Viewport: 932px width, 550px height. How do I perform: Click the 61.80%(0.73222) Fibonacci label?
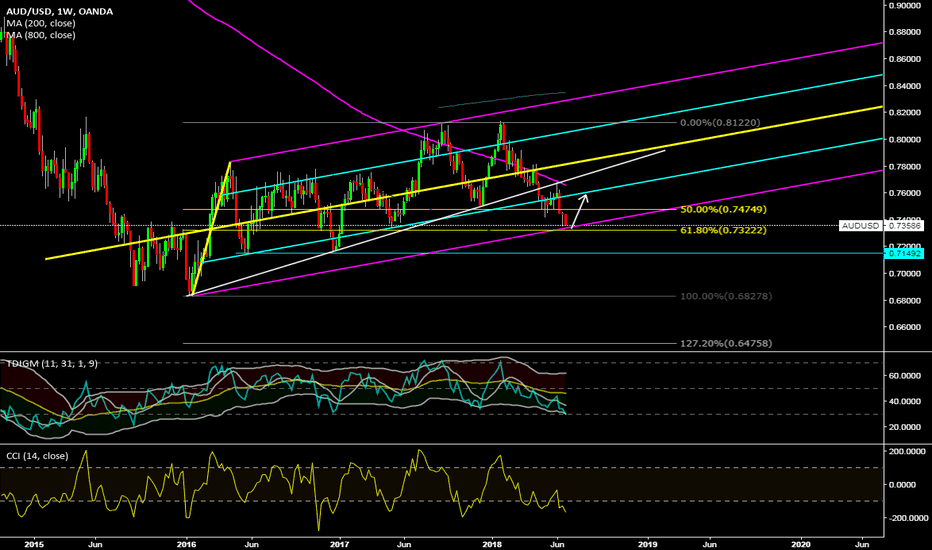pyautogui.click(x=723, y=230)
